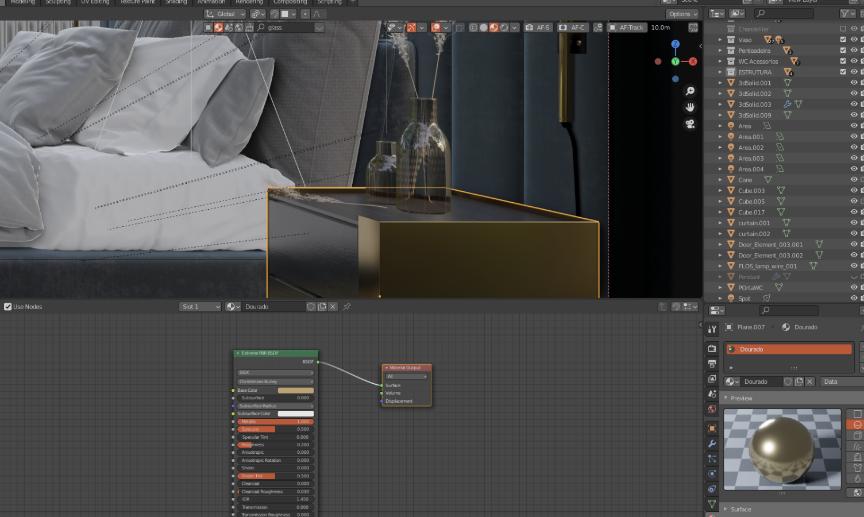Uncheck the WC Acessorios collection checkbox
864x517 pixels.
coord(843,61)
